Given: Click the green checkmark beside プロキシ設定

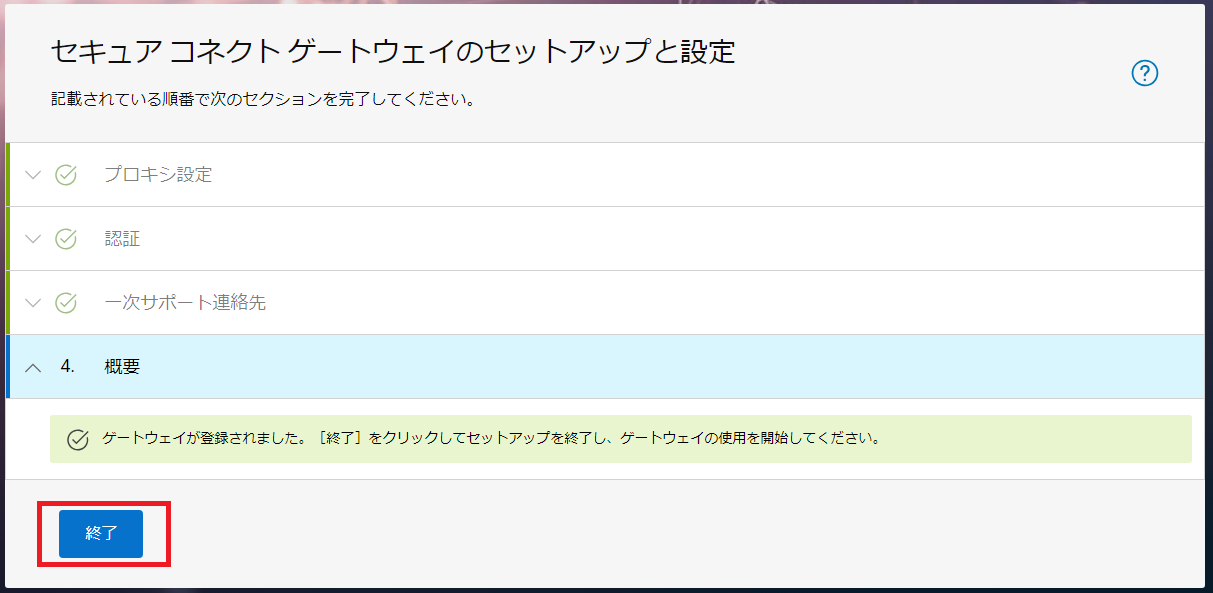Looking at the screenshot, I should click(64, 175).
